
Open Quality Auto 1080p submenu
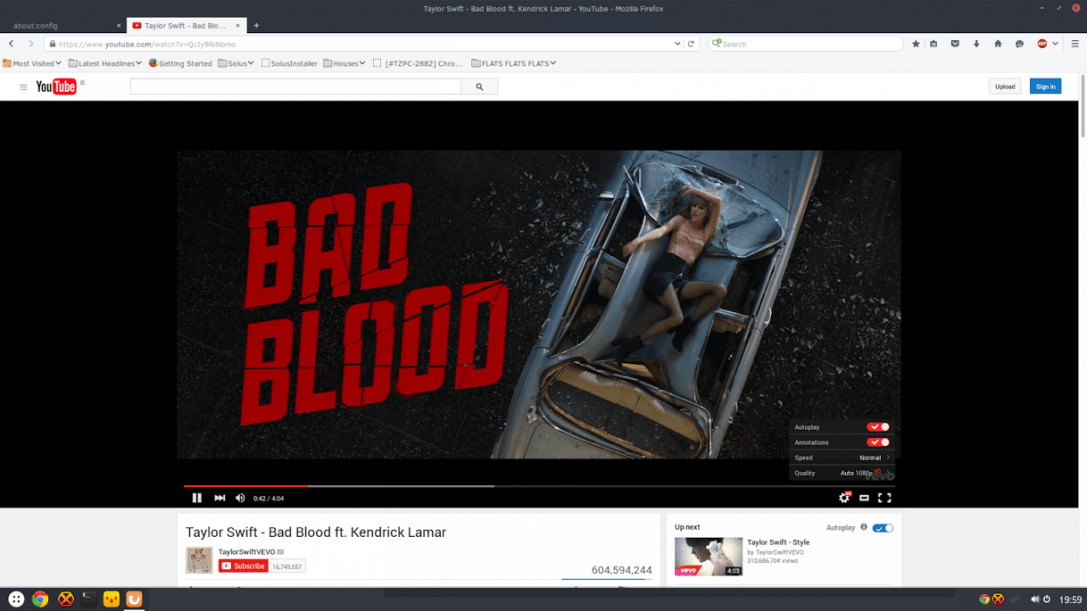842,473
